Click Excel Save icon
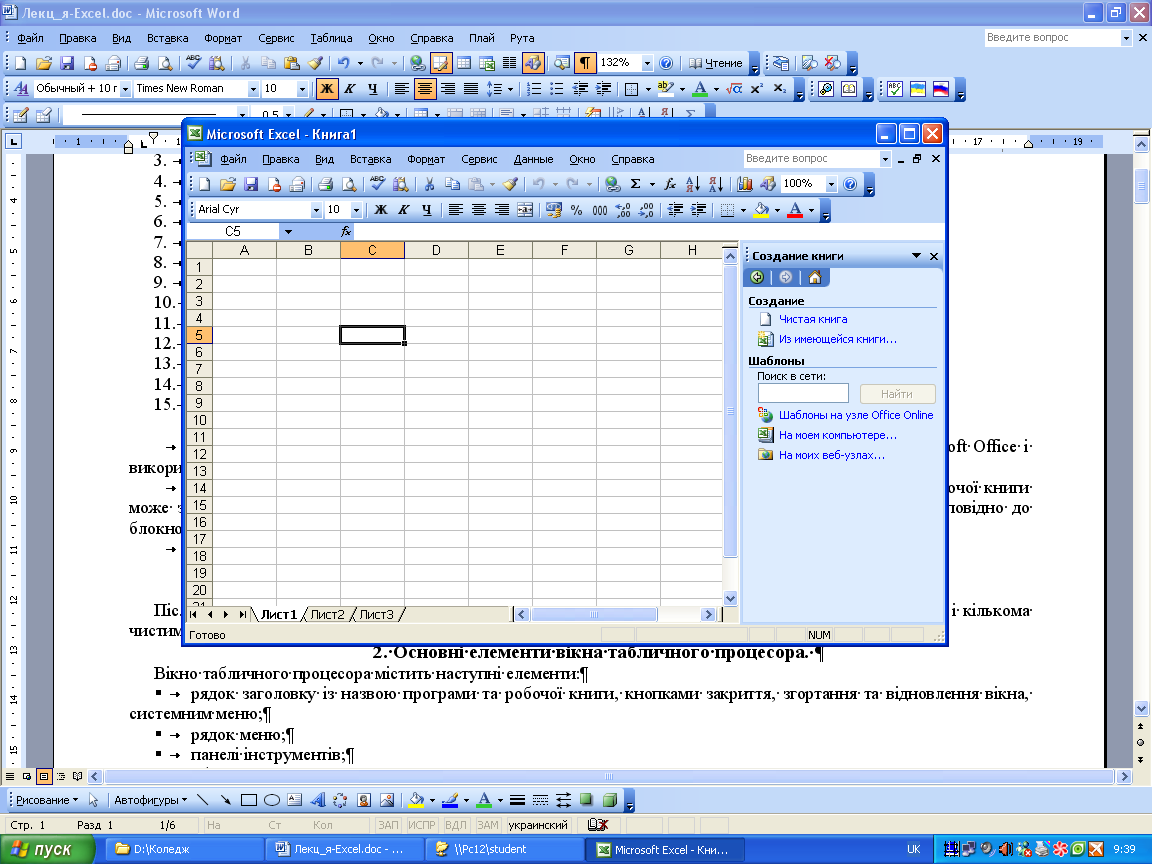This screenshot has width=1152, height=864. [x=251, y=184]
